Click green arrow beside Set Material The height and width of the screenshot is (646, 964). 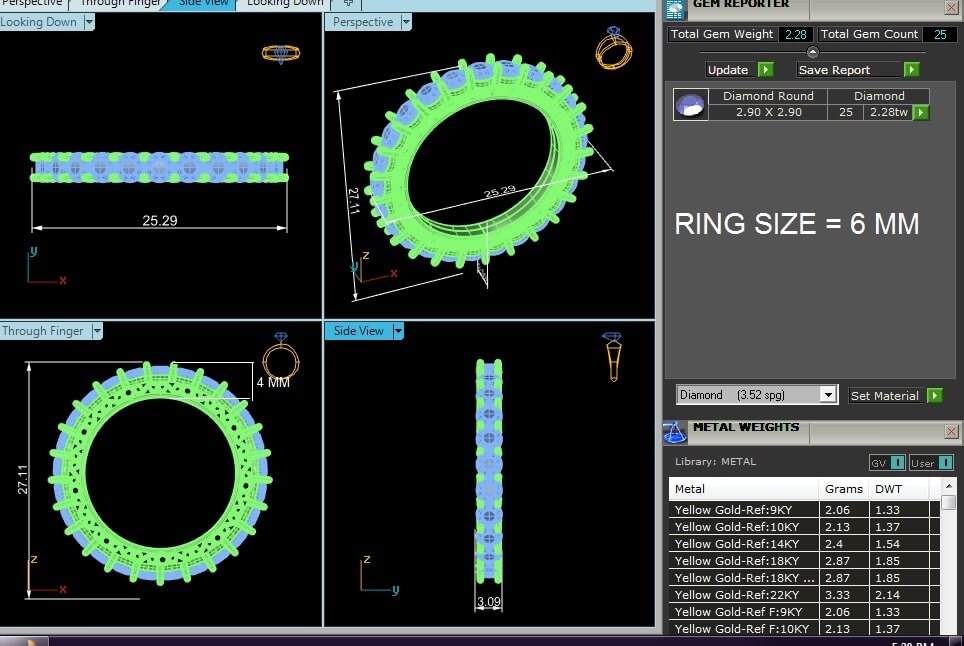point(935,395)
